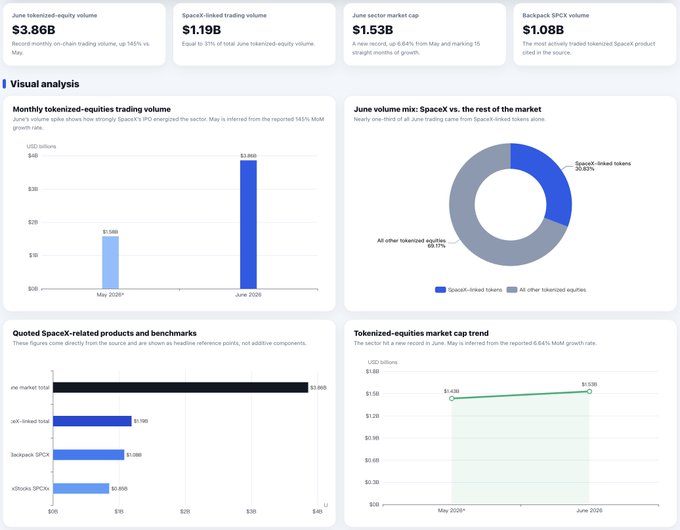The image size is (680, 530).
Task: Click 'USD billions' unit label in volume bar chart
Action: [x=41, y=146]
